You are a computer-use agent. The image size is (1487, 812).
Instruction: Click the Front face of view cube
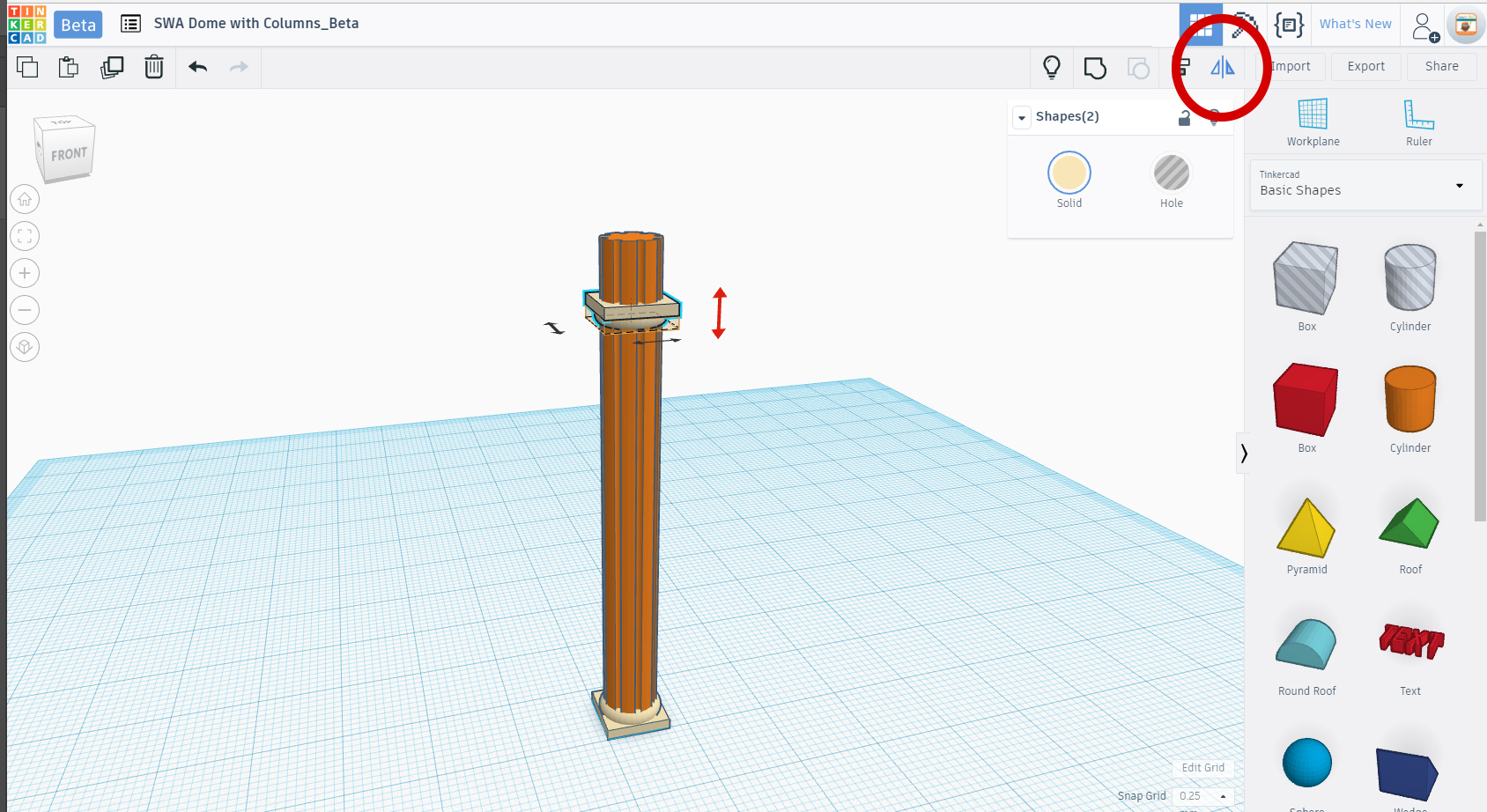click(x=67, y=153)
